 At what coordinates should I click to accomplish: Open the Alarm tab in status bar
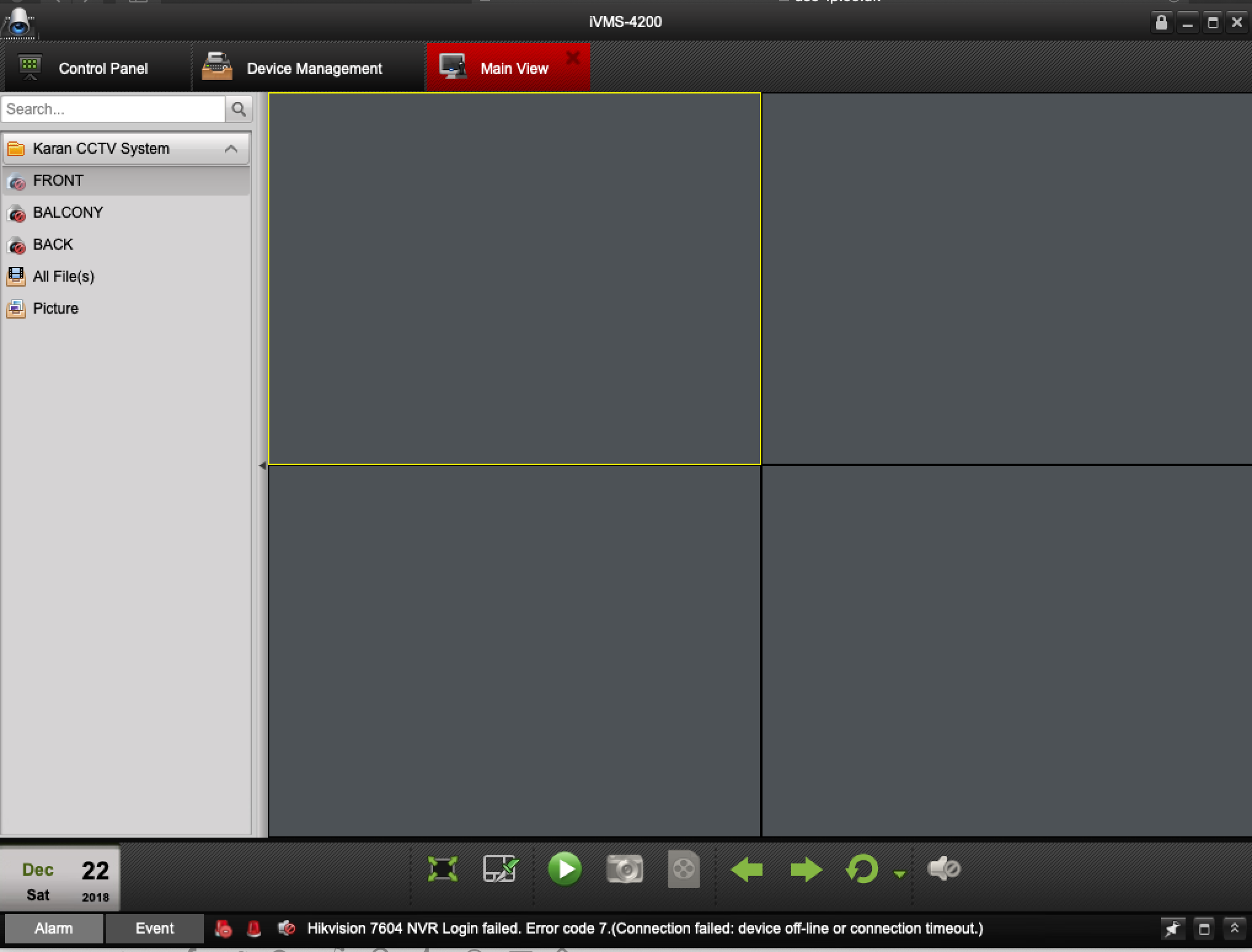[x=53, y=928]
